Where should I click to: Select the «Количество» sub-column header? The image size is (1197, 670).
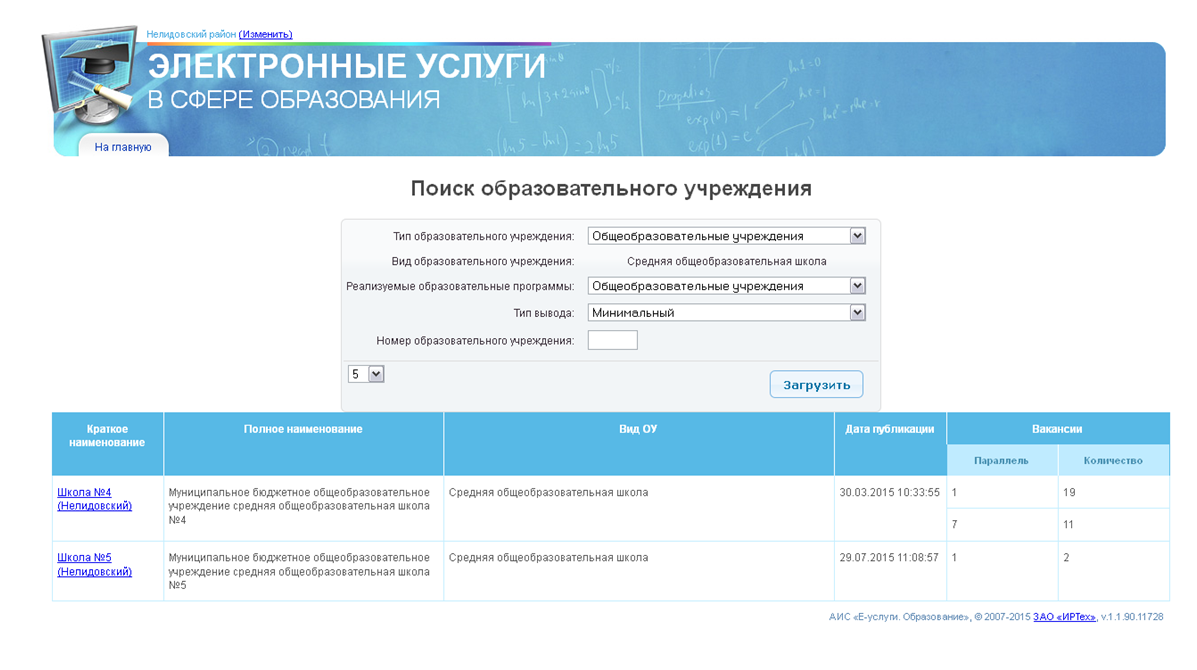click(1113, 461)
